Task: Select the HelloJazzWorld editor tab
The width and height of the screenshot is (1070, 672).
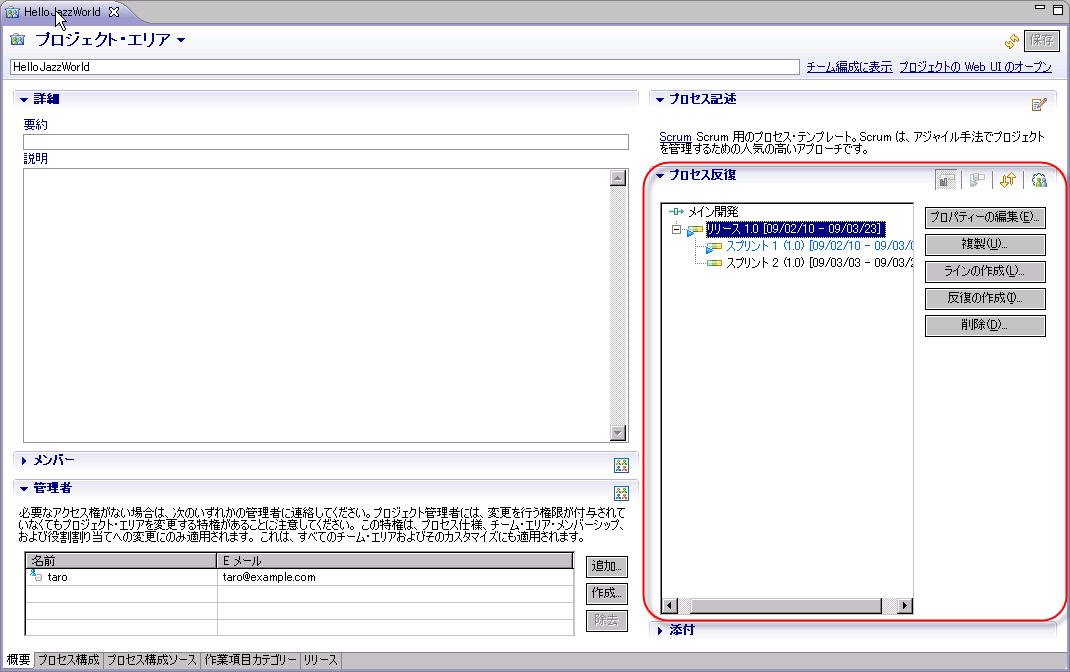Action: (62, 12)
